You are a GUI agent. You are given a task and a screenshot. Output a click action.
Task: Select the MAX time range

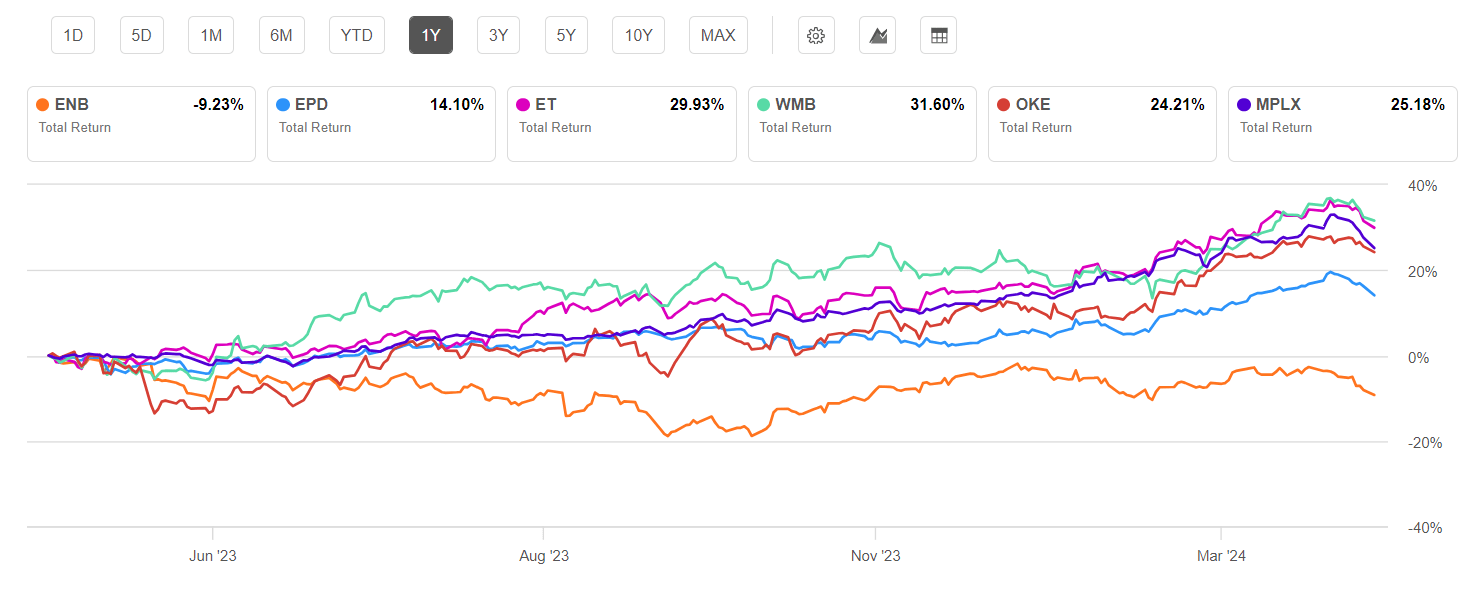(717, 34)
